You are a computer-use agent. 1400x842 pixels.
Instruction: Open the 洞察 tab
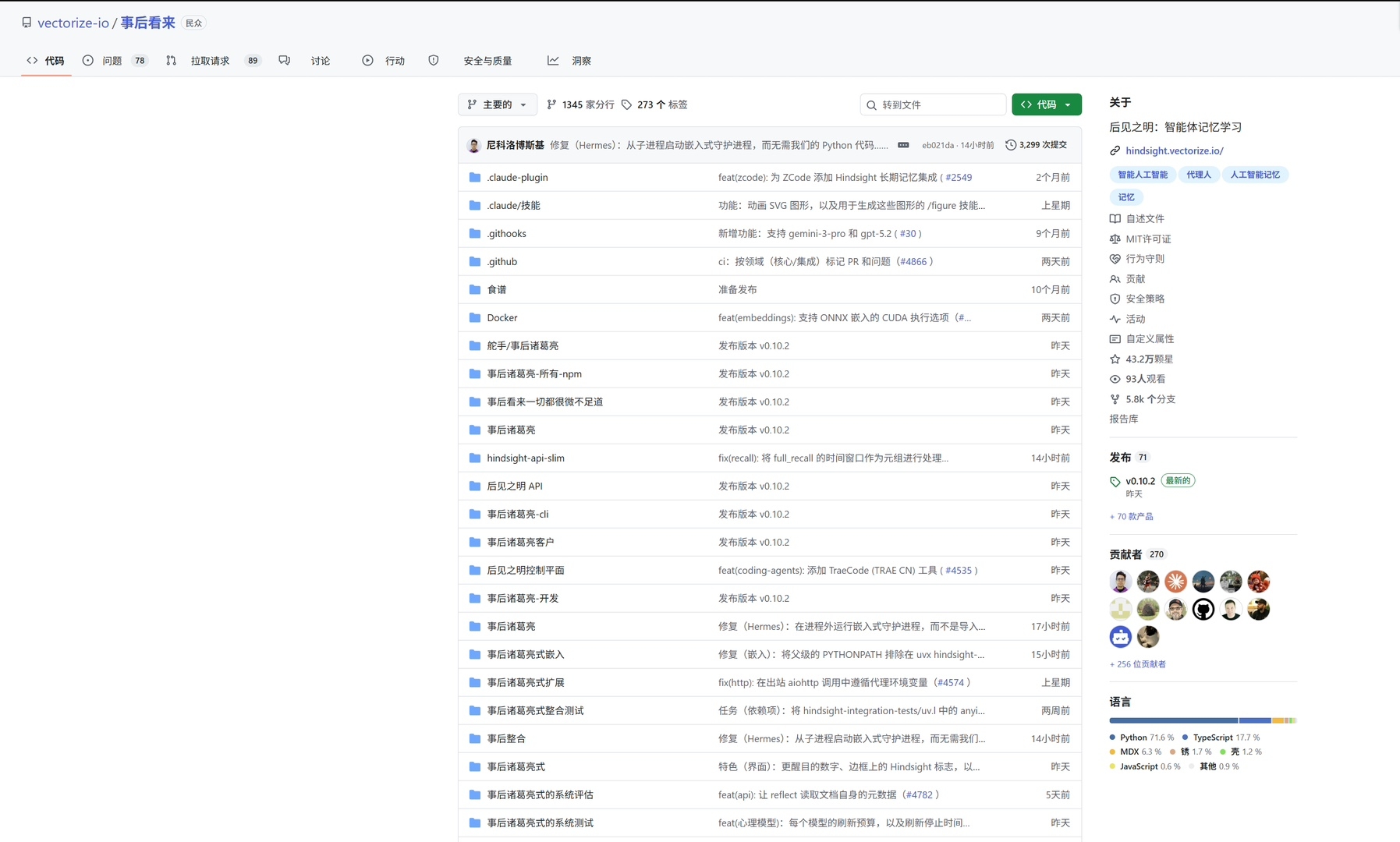point(569,61)
